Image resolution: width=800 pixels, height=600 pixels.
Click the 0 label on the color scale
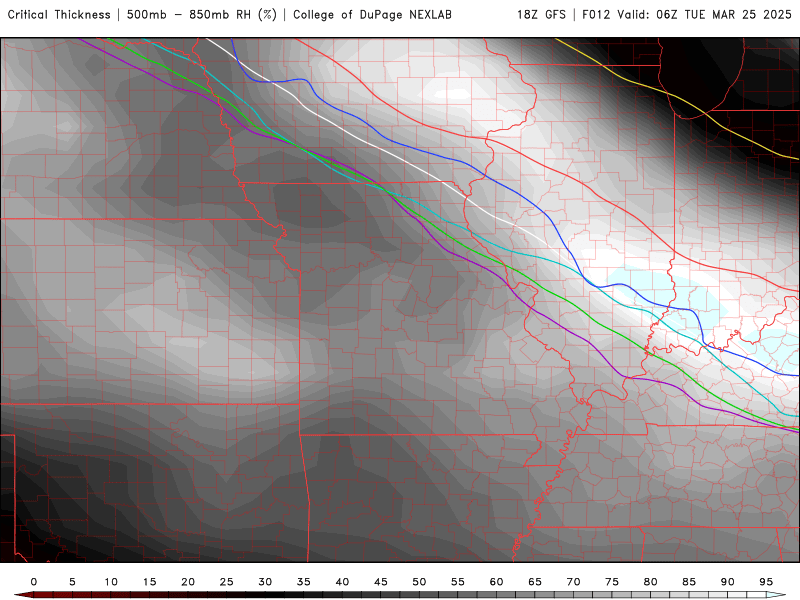click(34, 582)
